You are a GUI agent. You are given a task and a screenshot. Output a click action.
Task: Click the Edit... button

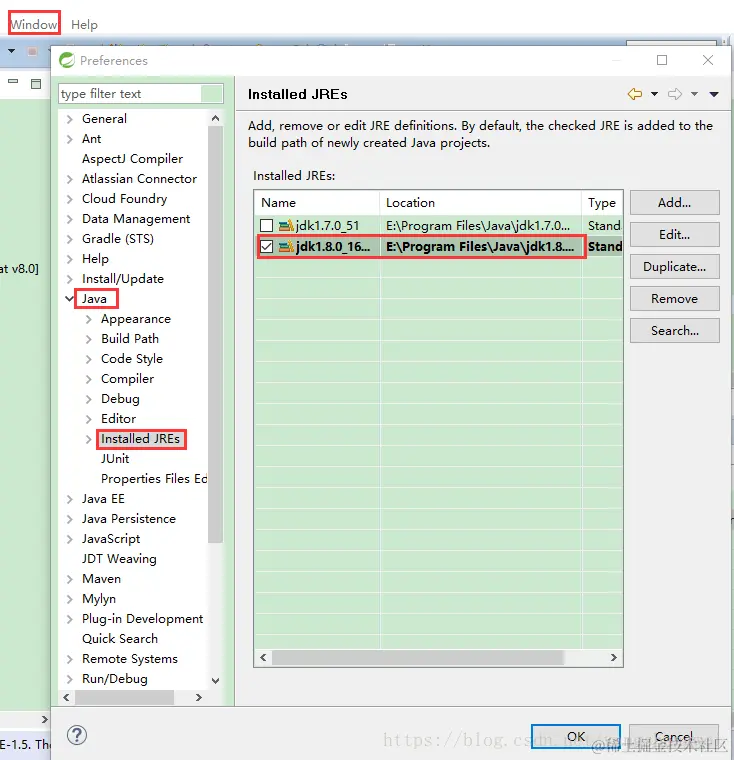click(x=674, y=235)
